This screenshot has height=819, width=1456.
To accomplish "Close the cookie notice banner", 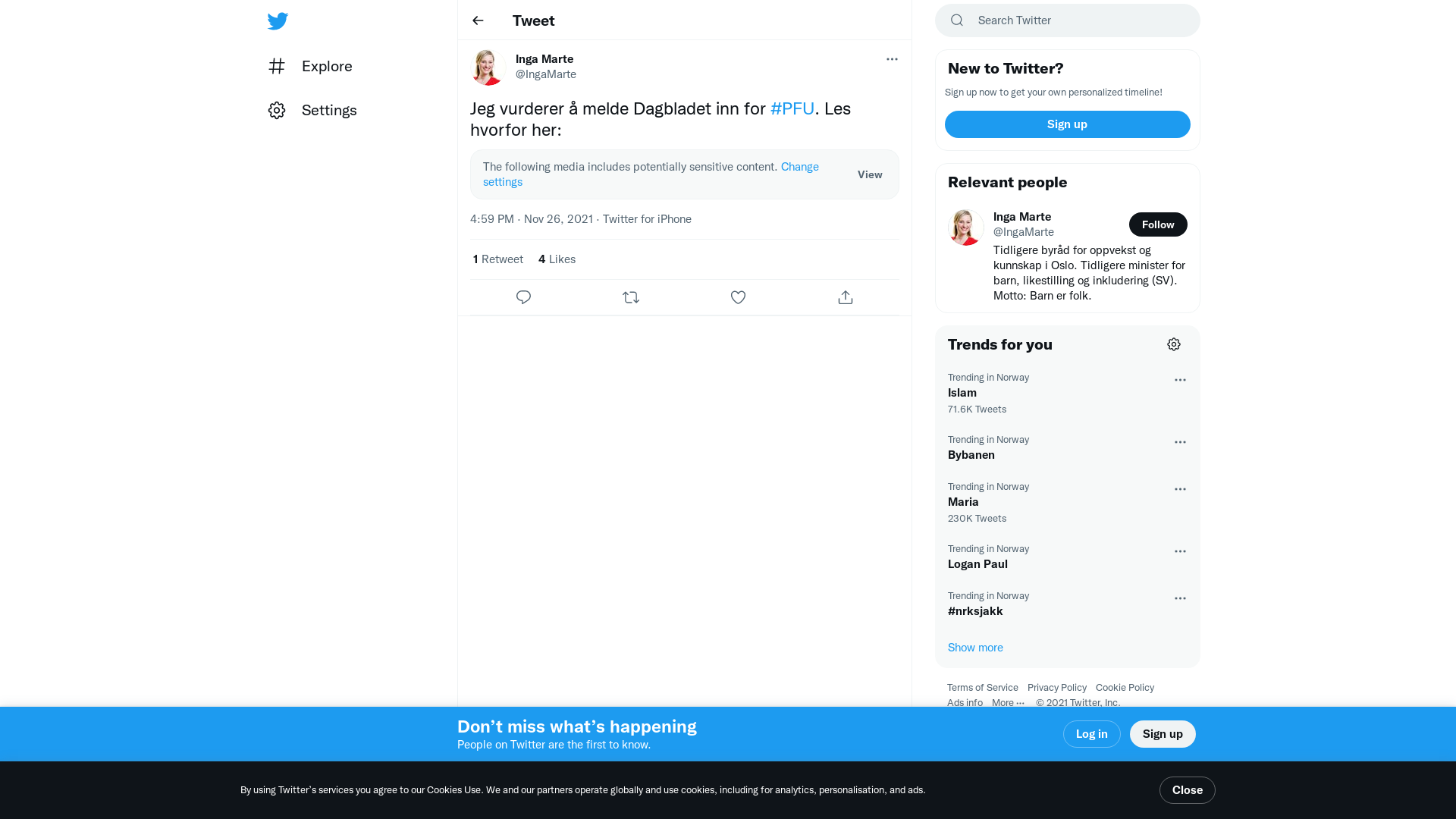I will pyautogui.click(x=1187, y=790).
